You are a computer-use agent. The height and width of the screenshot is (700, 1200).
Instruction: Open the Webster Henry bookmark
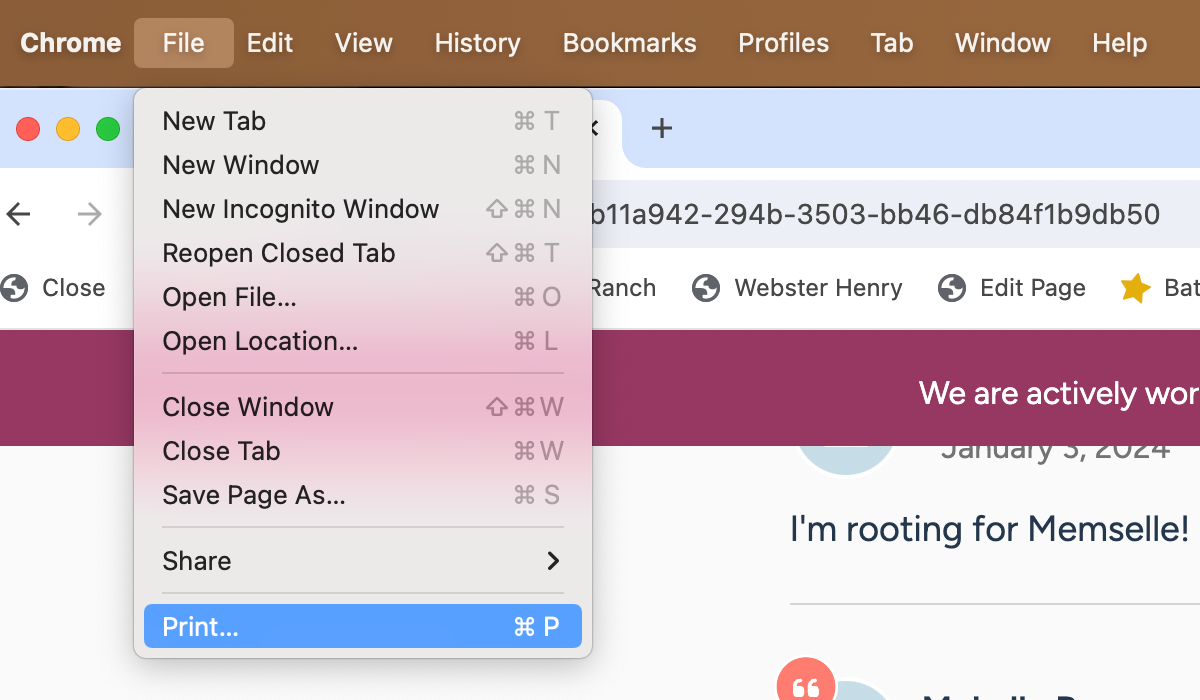coord(817,288)
